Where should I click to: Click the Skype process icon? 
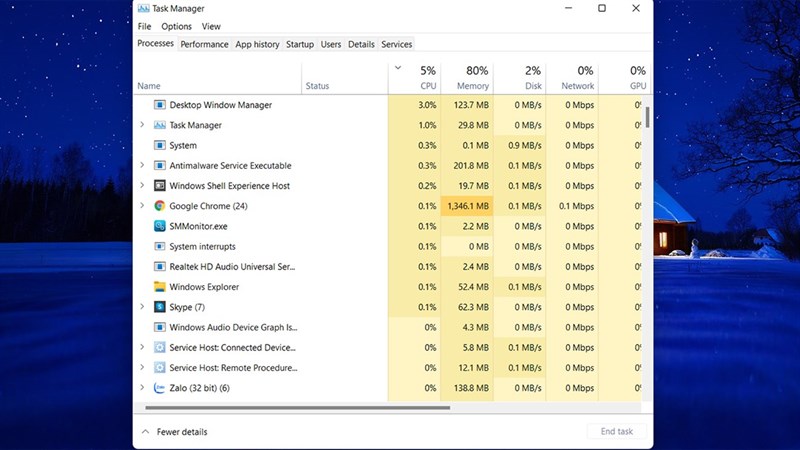tap(160, 307)
